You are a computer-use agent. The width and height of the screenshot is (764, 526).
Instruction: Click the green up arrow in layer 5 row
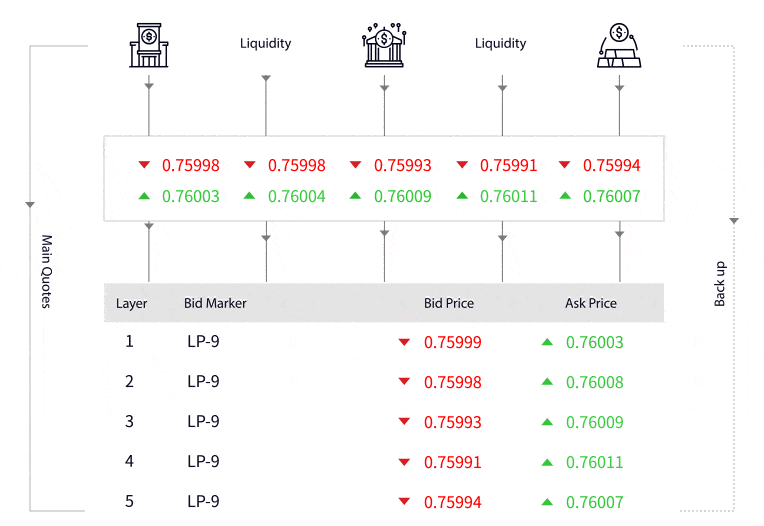547,502
